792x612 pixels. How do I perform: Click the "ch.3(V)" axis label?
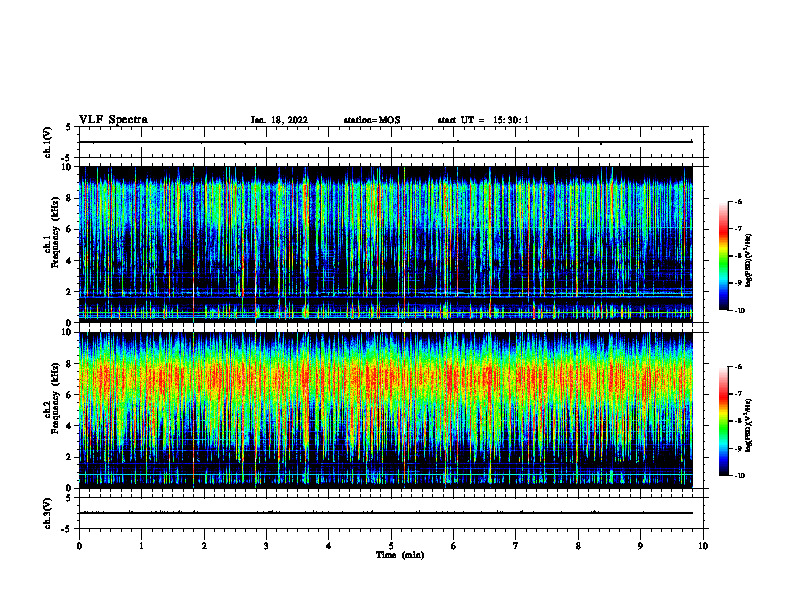(x=48, y=513)
